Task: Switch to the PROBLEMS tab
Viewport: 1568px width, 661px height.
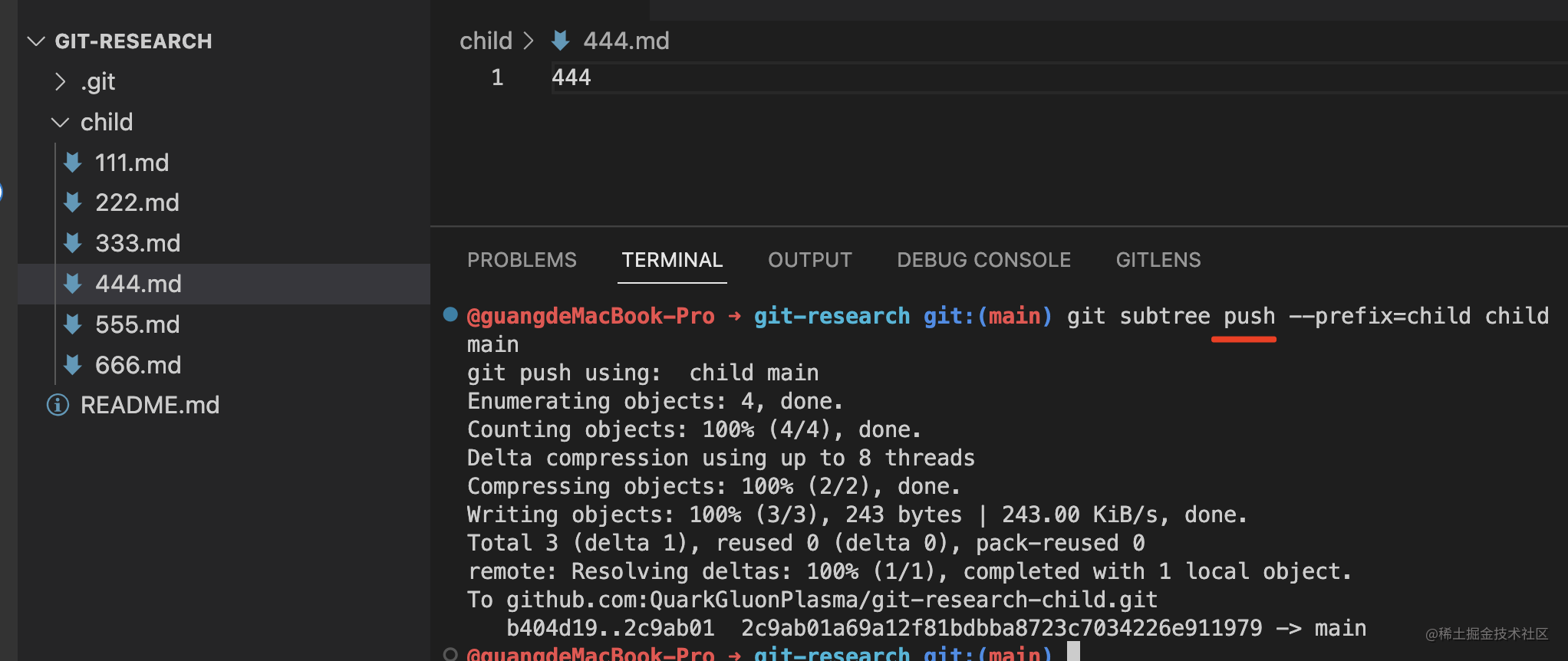Action: pyautogui.click(x=522, y=260)
